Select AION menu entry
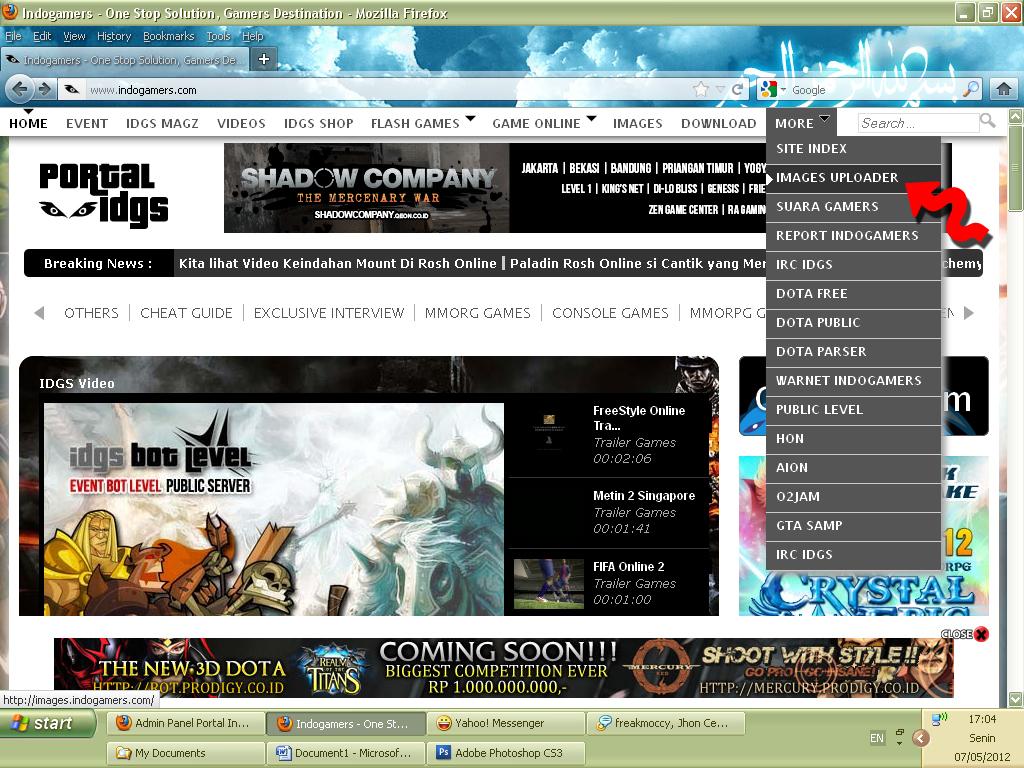The width and height of the screenshot is (1024, 768). click(x=854, y=468)
